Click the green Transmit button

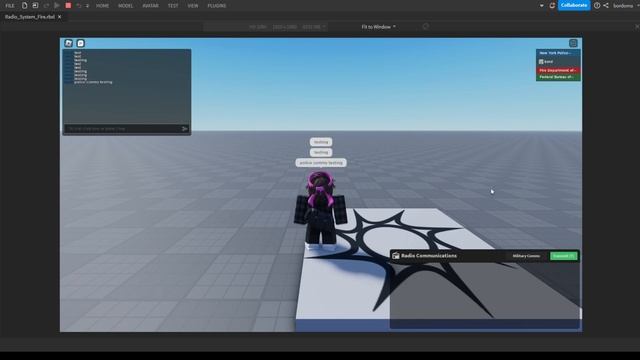point(564,256)
